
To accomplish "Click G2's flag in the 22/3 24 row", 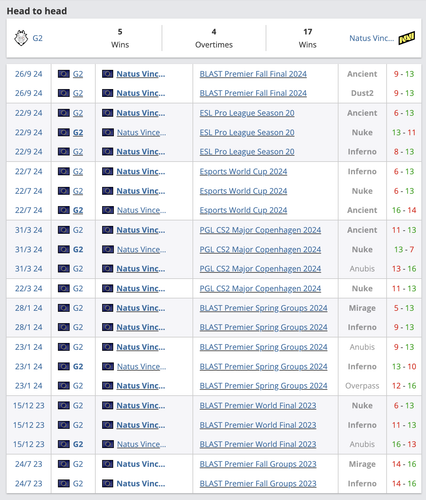I will pyautogui.click(x=64, y=288).
